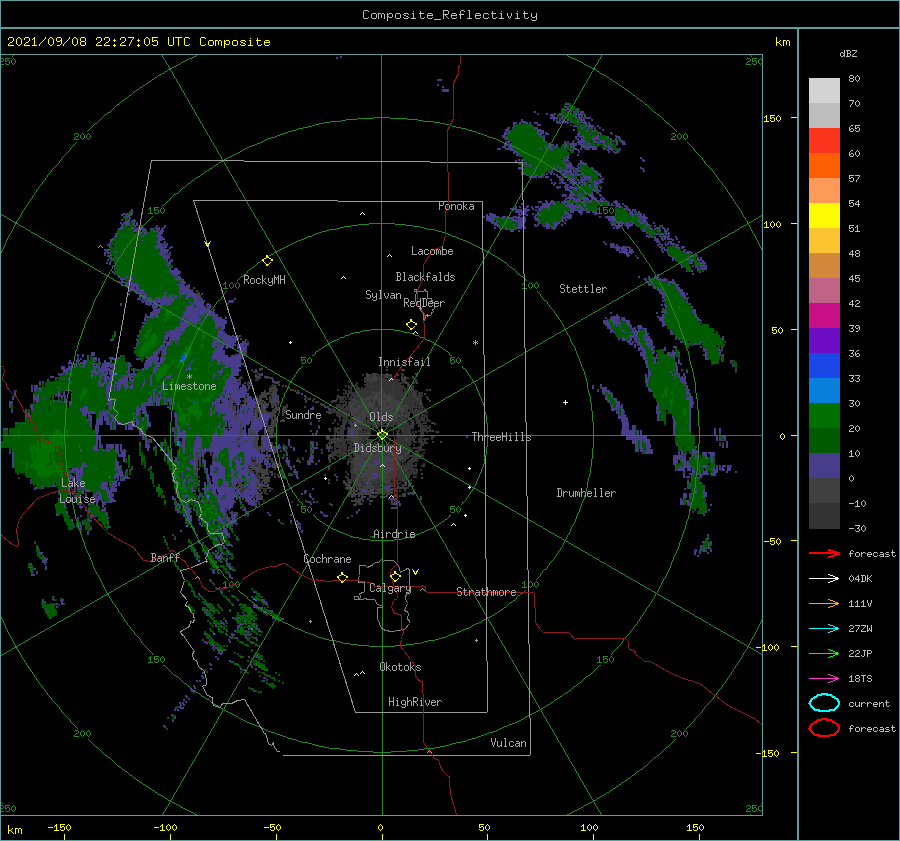900x841 pixels.
Task: Click the cyan 27ZW arrow legend icon
Action: (x=824, y=628)
